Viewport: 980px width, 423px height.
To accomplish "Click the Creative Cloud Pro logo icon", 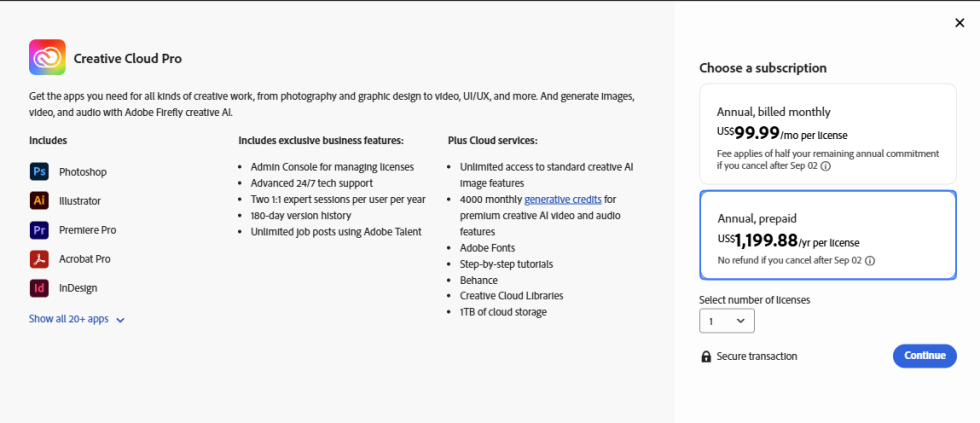I will (47, 58).
